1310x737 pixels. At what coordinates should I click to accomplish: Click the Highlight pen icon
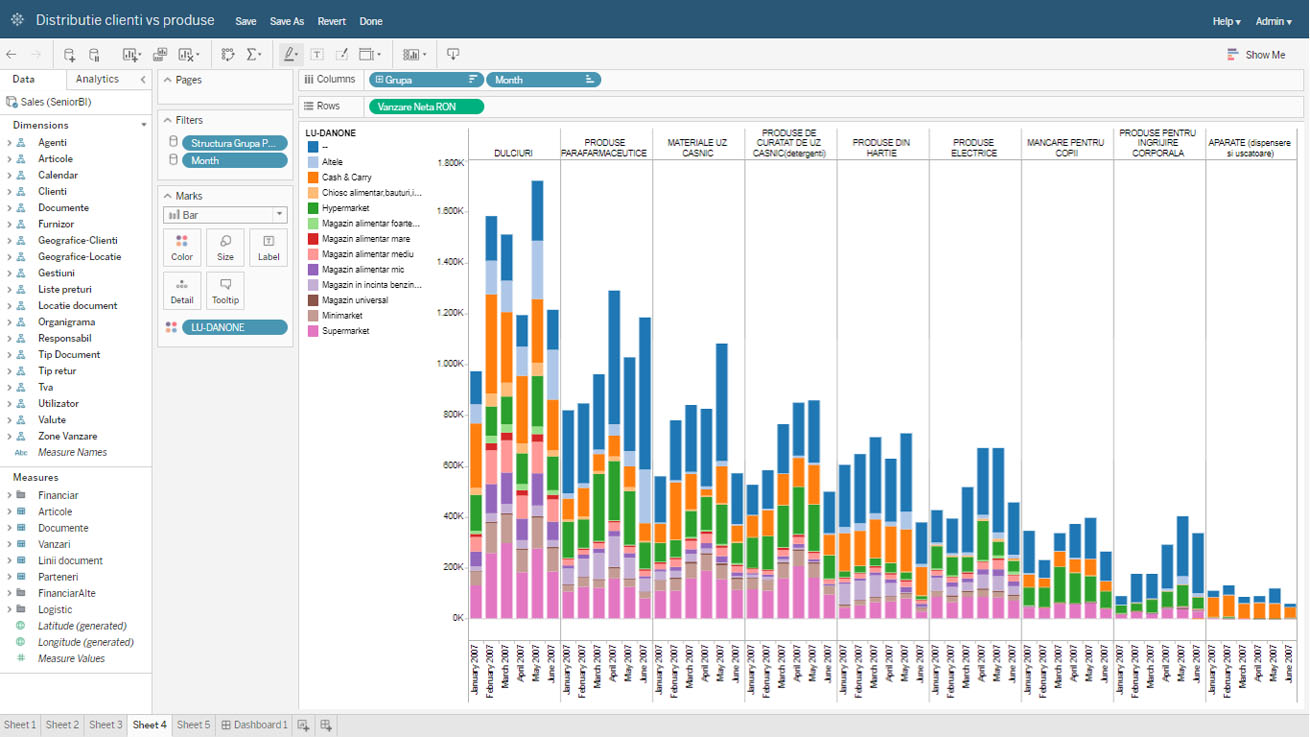(x=290, y=55)
